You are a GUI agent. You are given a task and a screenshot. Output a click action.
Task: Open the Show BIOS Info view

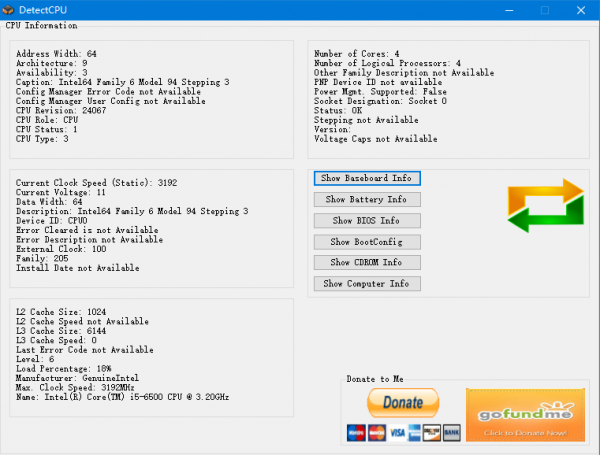[367, 221]
